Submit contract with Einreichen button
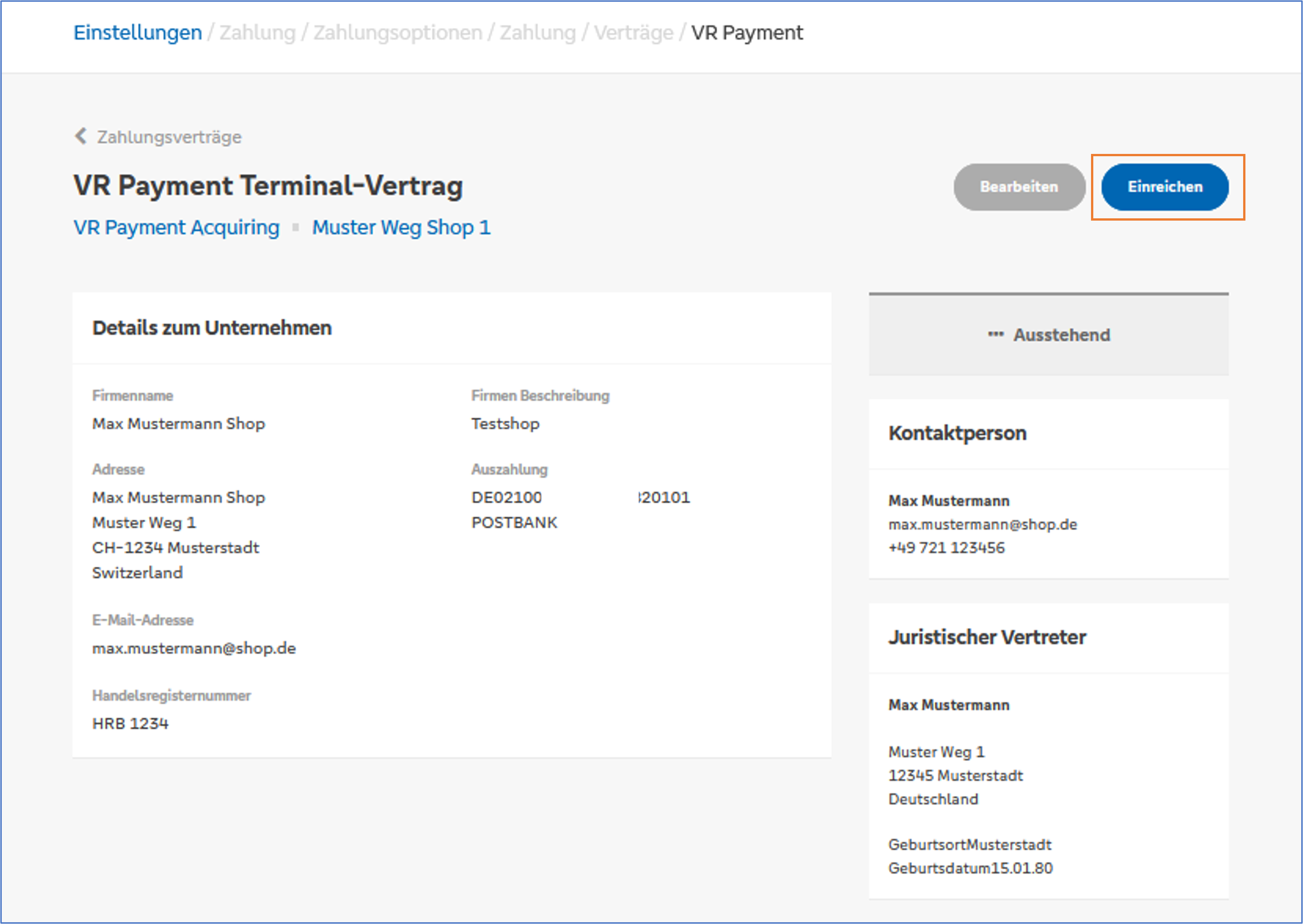This screenshot has width=1303, height=924. pos(1165,187)
